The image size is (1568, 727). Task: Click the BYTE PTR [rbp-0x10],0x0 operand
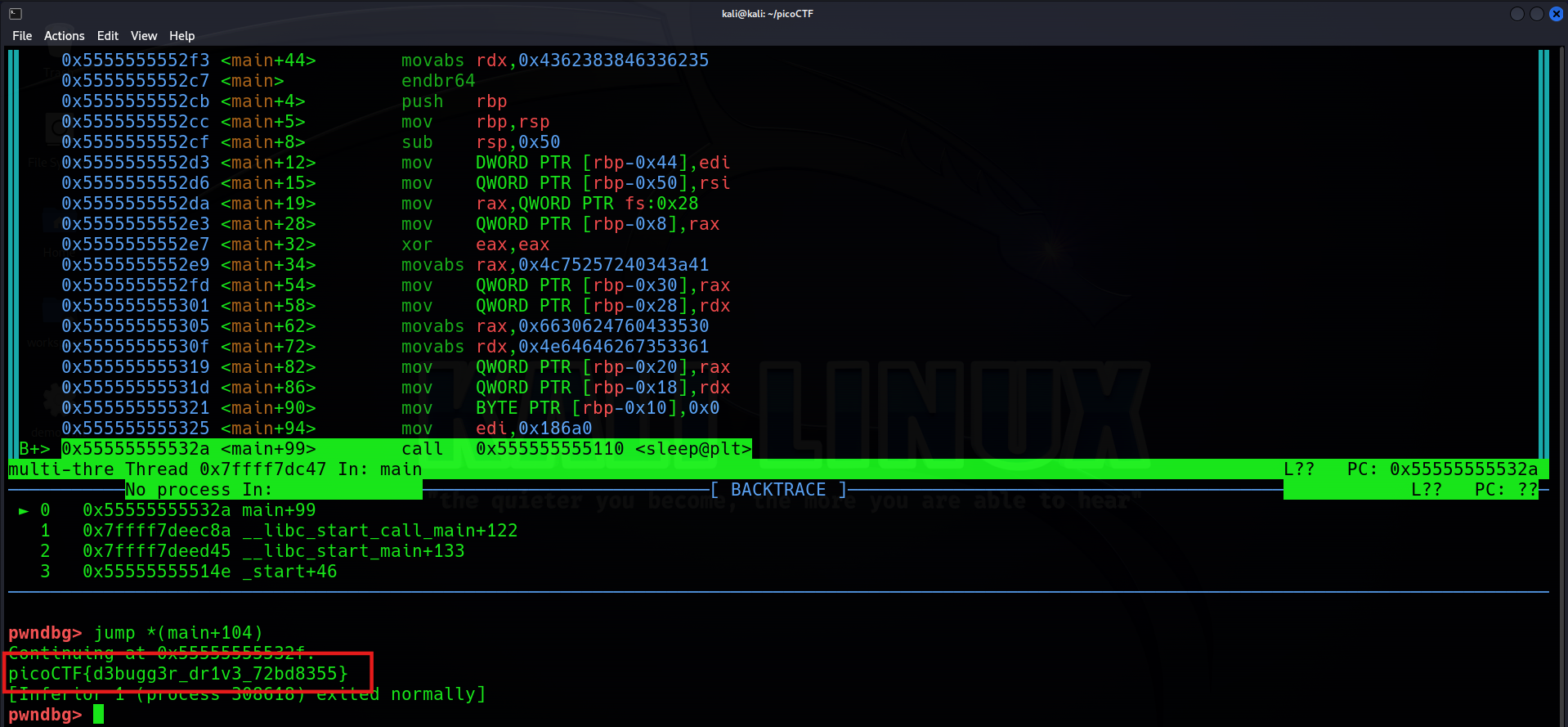coord(598,408)
